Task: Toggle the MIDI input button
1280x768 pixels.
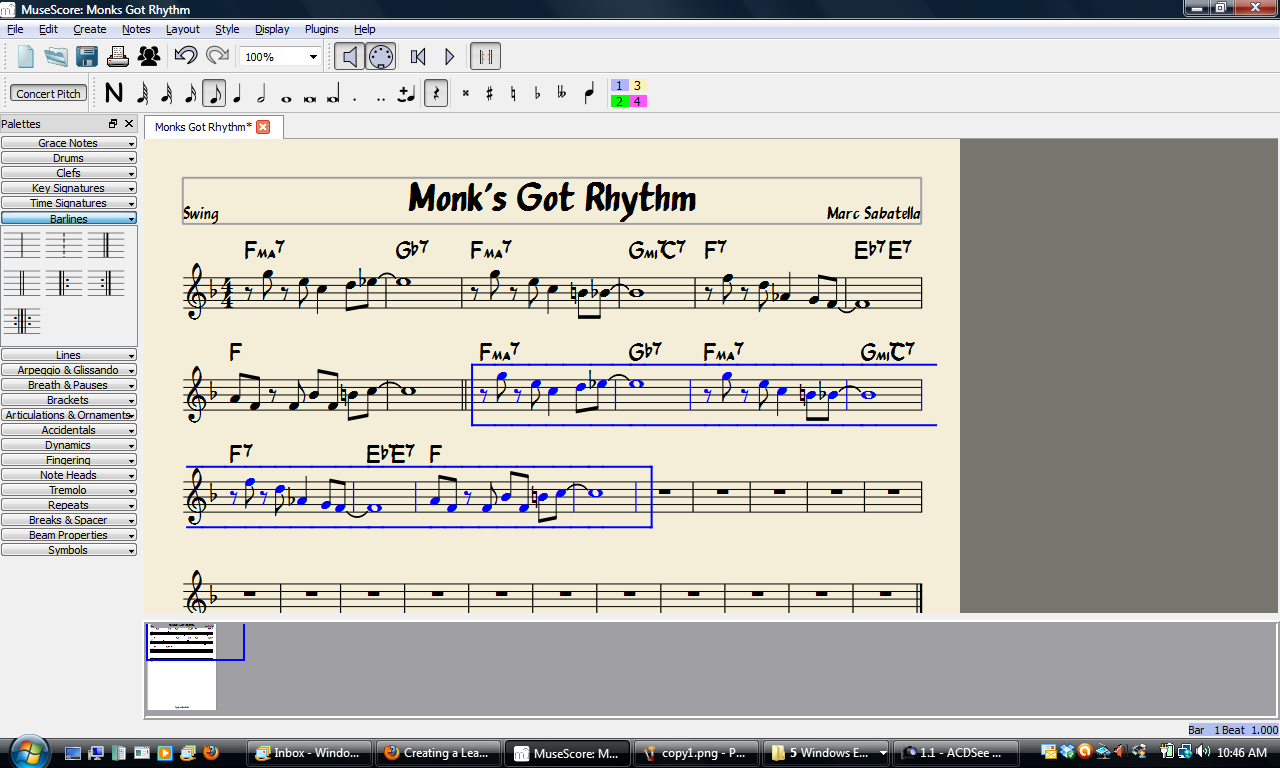Action: point(381,57)
